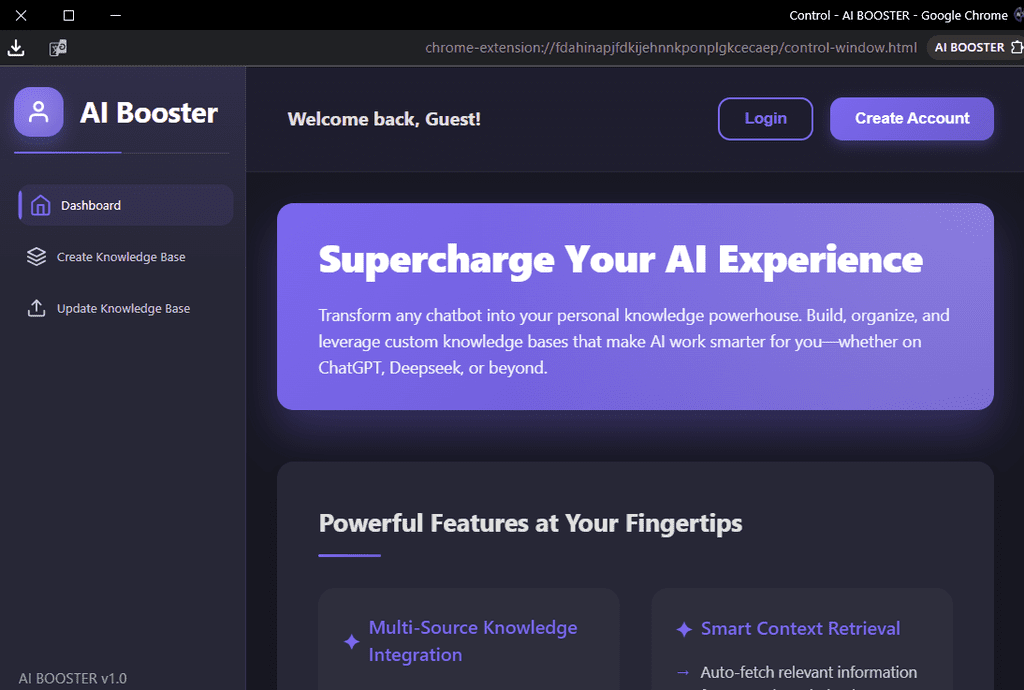Open the Dashboard sidebar item
This screenshot has width=1024, height=690.
(125, 205)
